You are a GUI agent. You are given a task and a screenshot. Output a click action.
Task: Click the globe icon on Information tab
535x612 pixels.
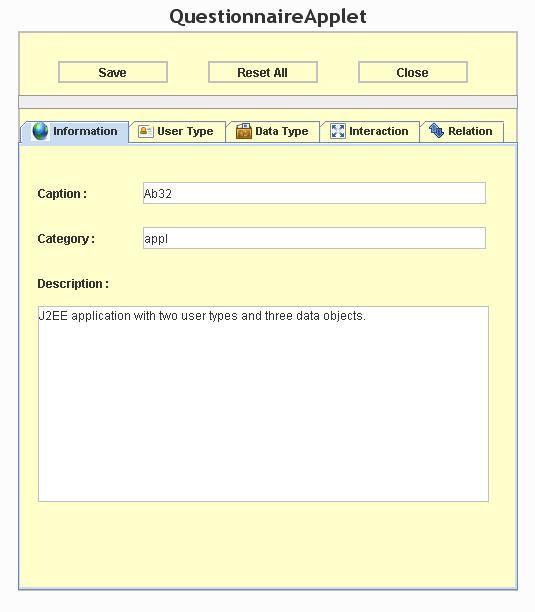point(40,131)
